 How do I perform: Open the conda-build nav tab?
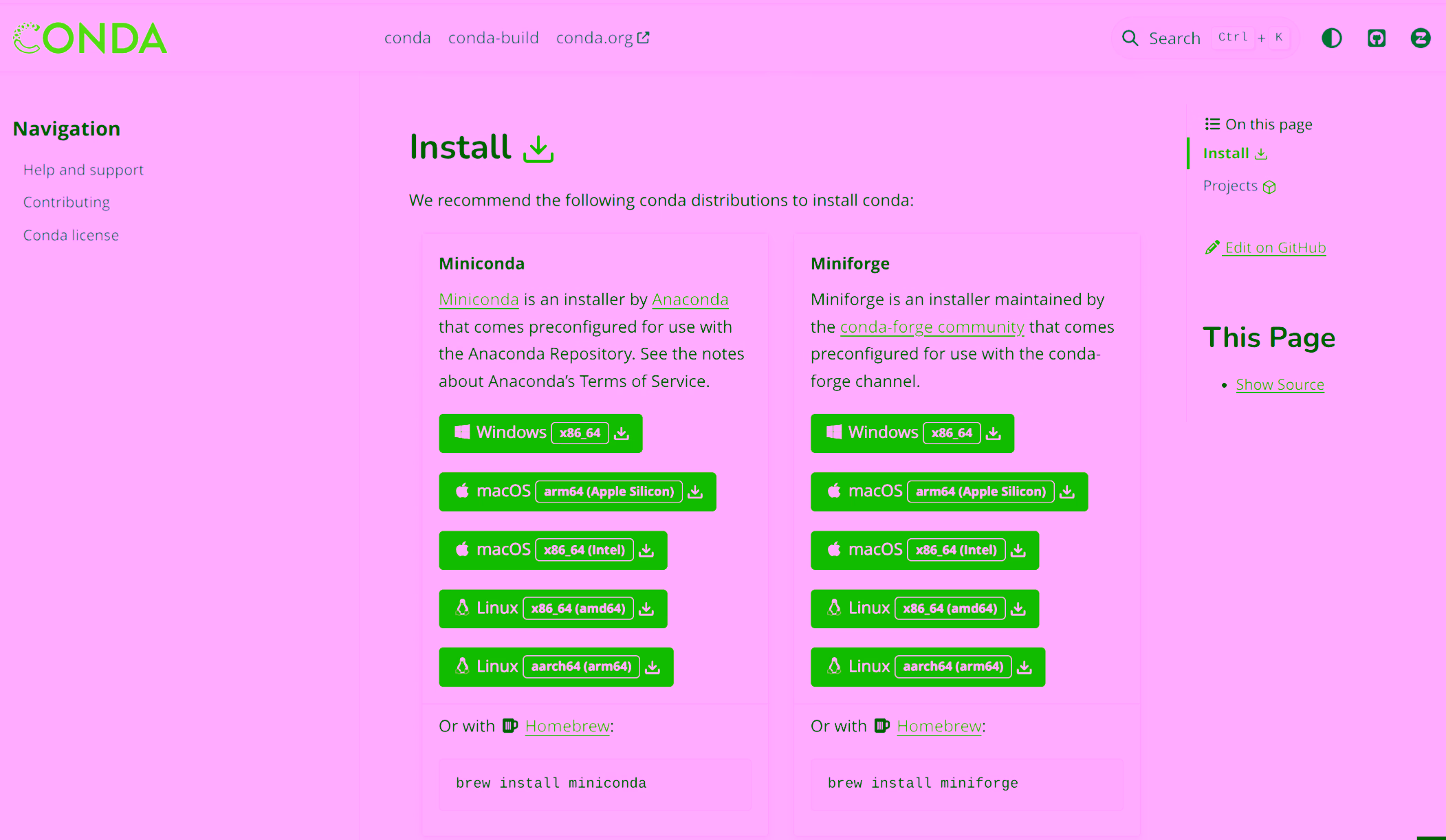[x=494, y=38]
